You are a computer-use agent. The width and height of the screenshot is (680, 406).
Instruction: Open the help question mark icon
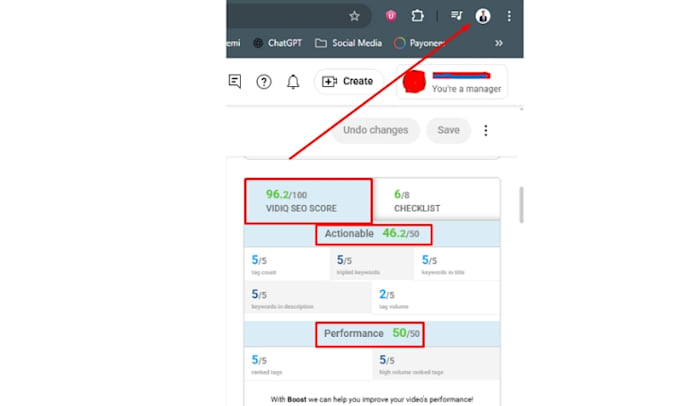coord(264,82)
